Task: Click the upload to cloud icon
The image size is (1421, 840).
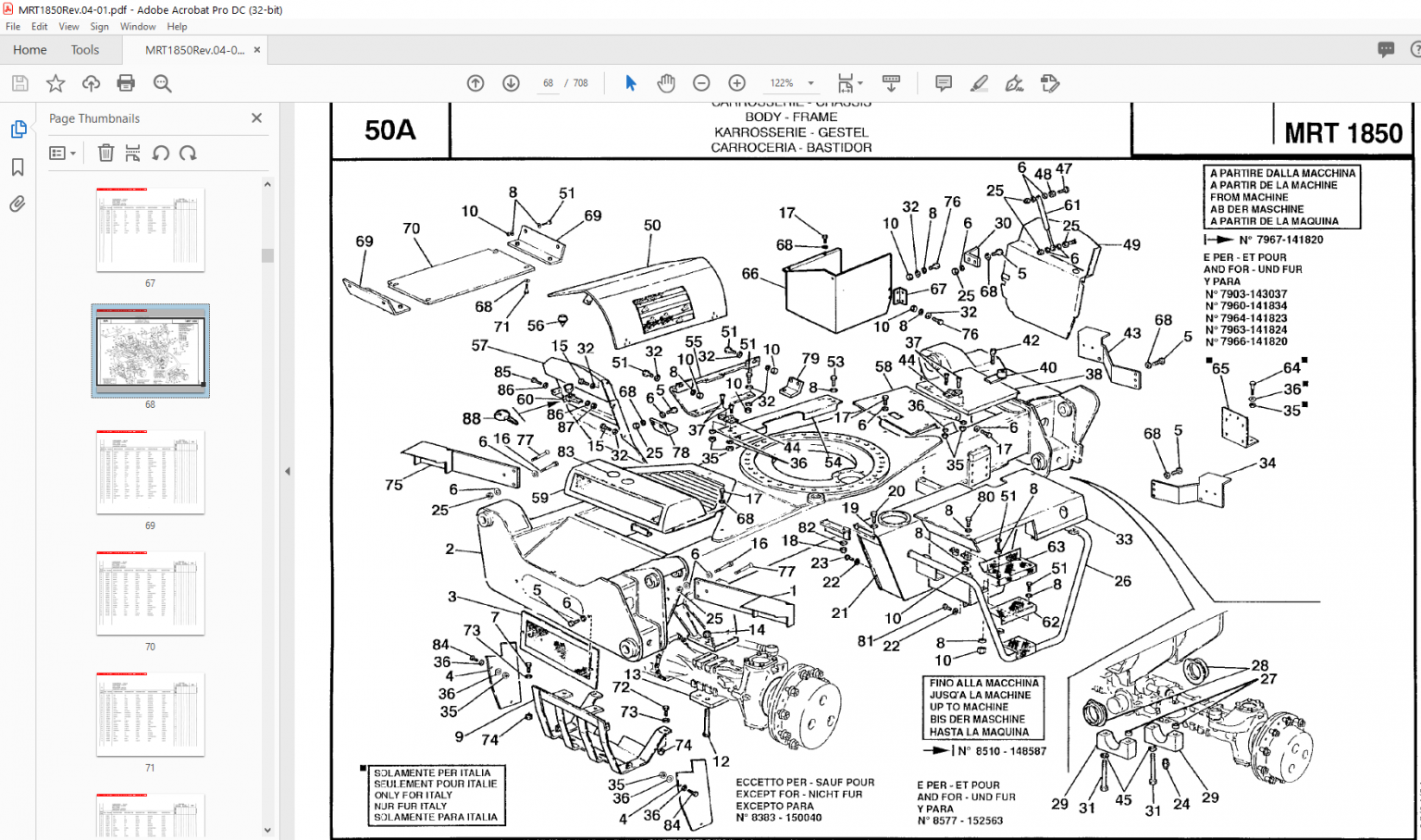Action: coord(91,83)
